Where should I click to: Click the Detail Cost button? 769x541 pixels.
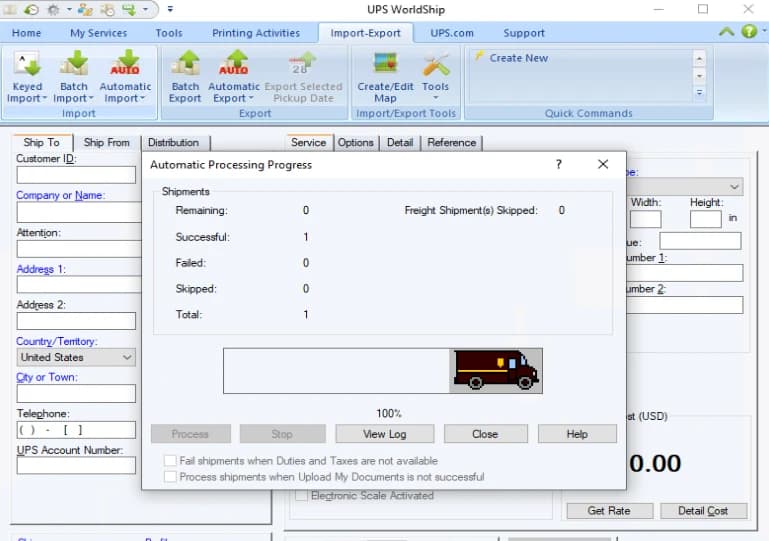coord(703,511)
